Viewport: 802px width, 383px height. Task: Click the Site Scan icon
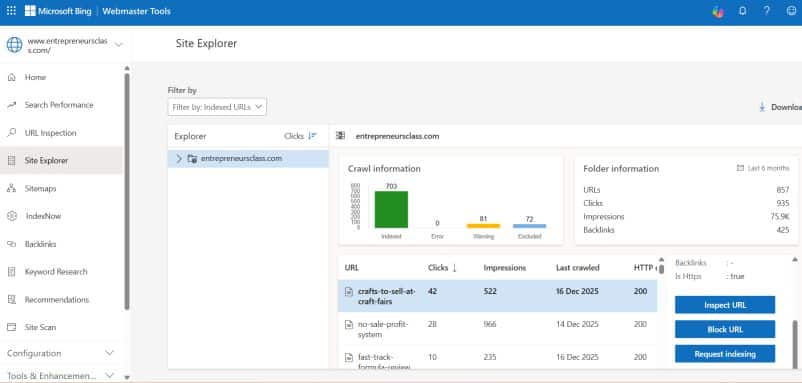(12, 327)
